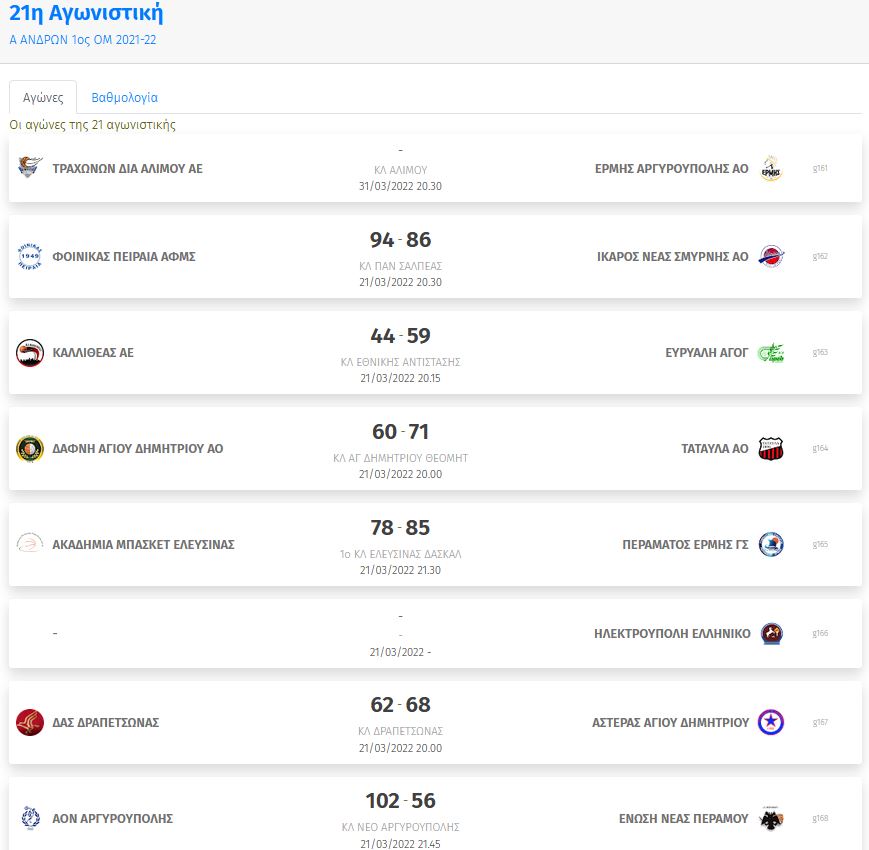This screenshot has width=869, height=850.
Task: Click venue ΚΛ ΕΘΝΙΚΗΣ ΑΝΤΙΣΤΑΣΗΣ
Action: click(x=400, y=362)
